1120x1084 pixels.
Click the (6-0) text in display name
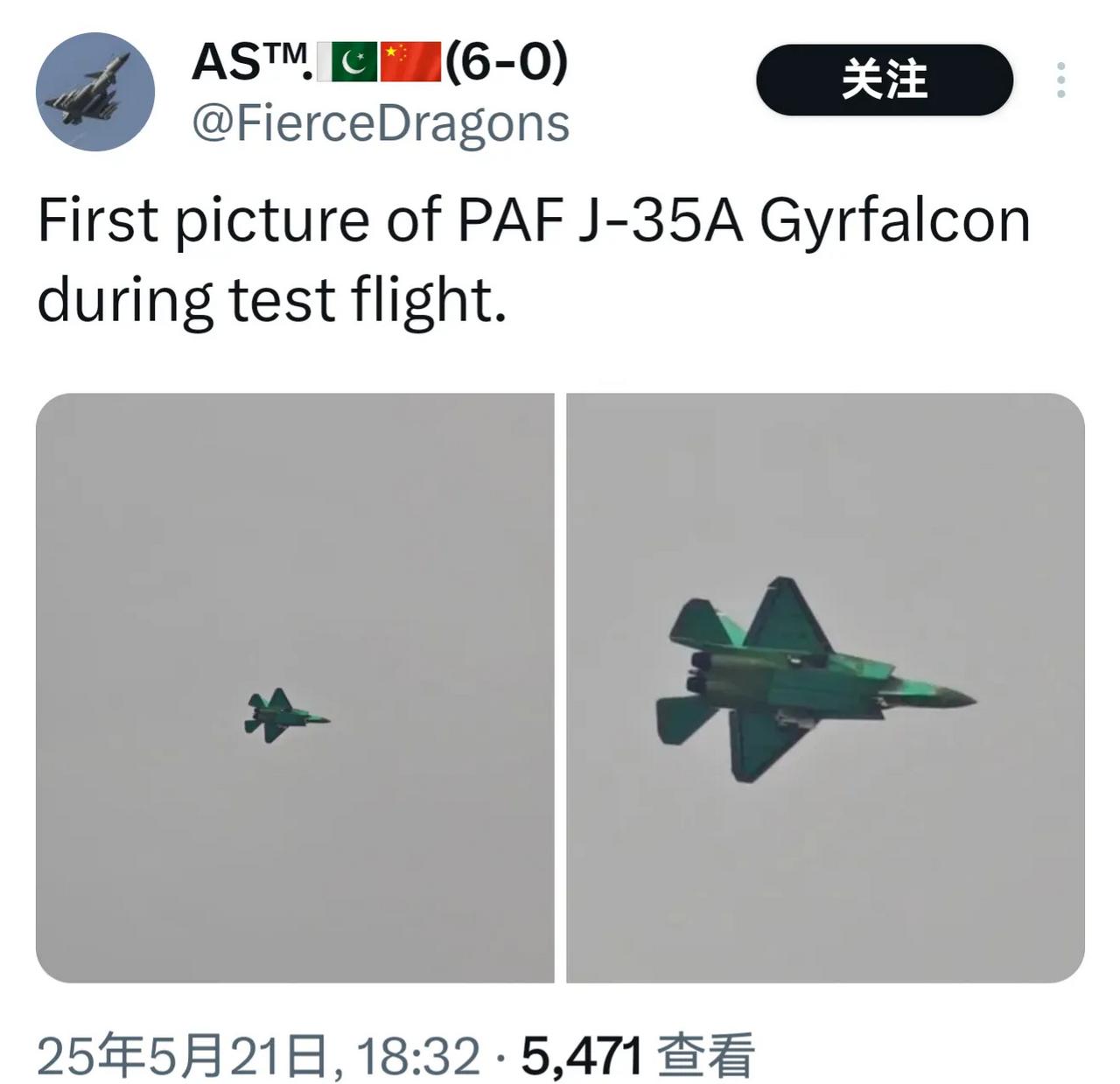coord(507,61)
